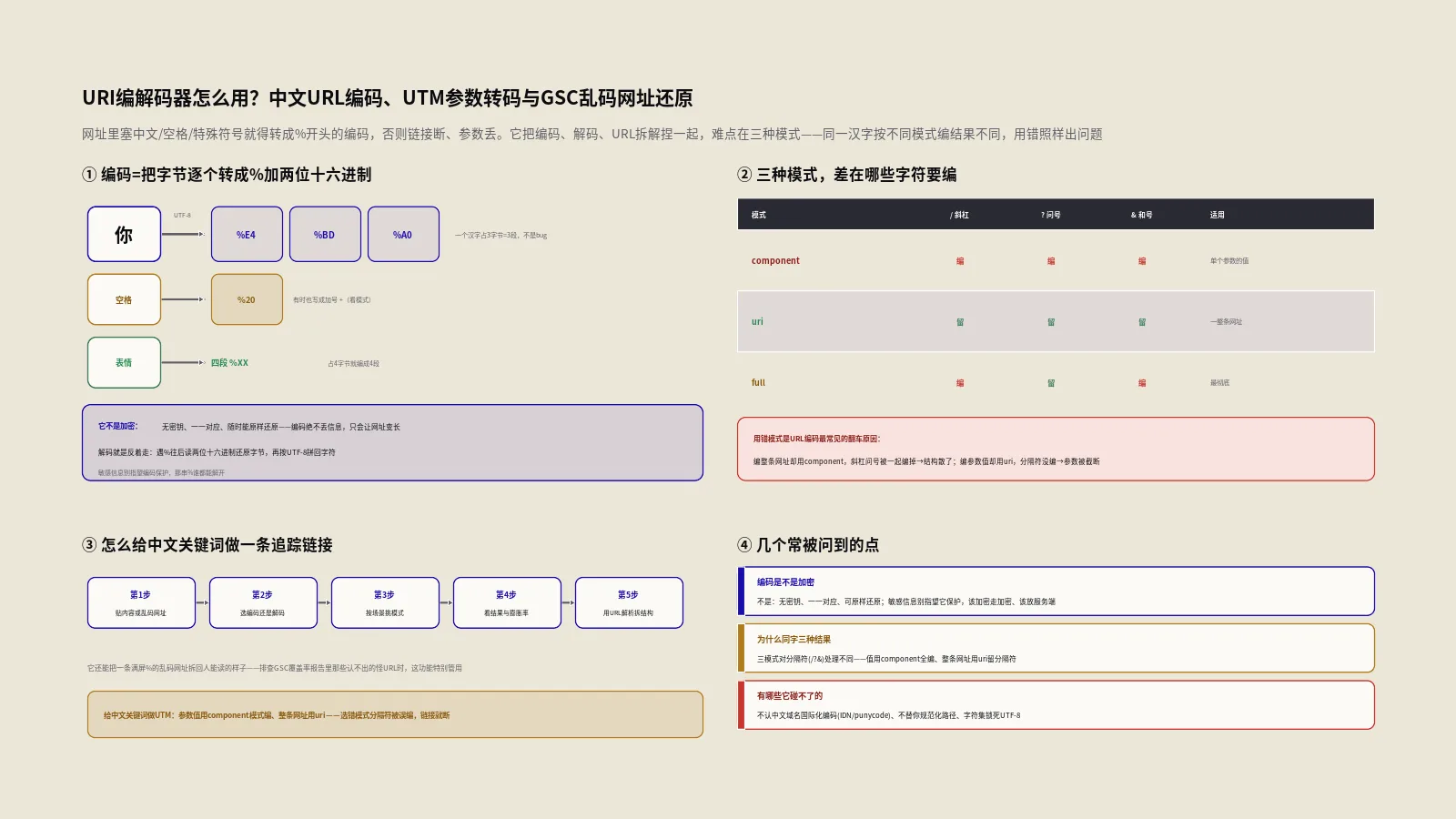Image resolution: width=1456 pixels, height=819 pixels.
Task: Click "留" under 问号 in uri row
Action: (1051, 321)
